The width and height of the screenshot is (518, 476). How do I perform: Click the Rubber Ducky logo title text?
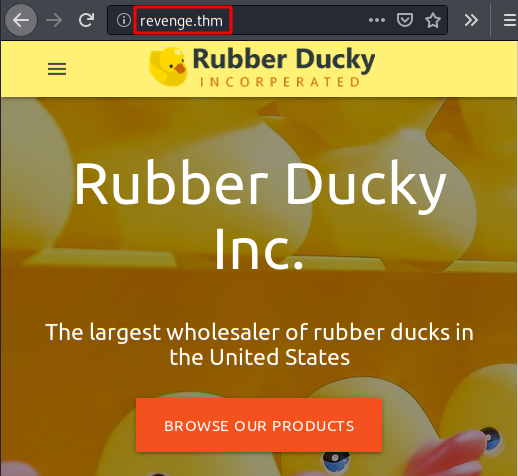point(284,60)
